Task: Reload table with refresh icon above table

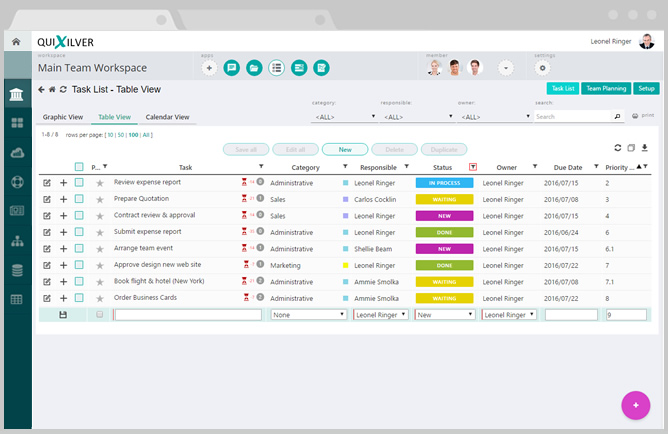Action: click(618, 148)
